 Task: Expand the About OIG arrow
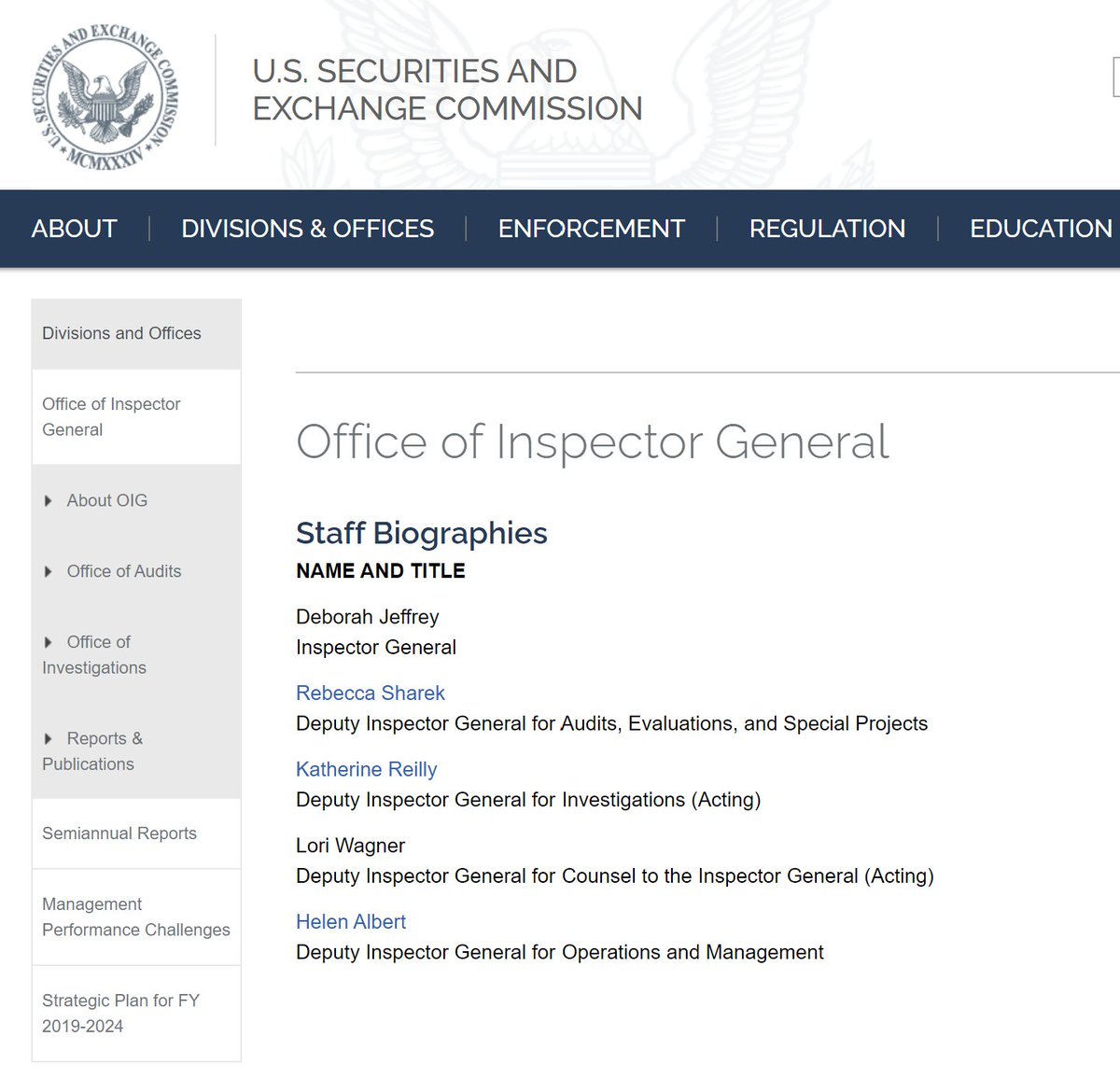[49, 501]
